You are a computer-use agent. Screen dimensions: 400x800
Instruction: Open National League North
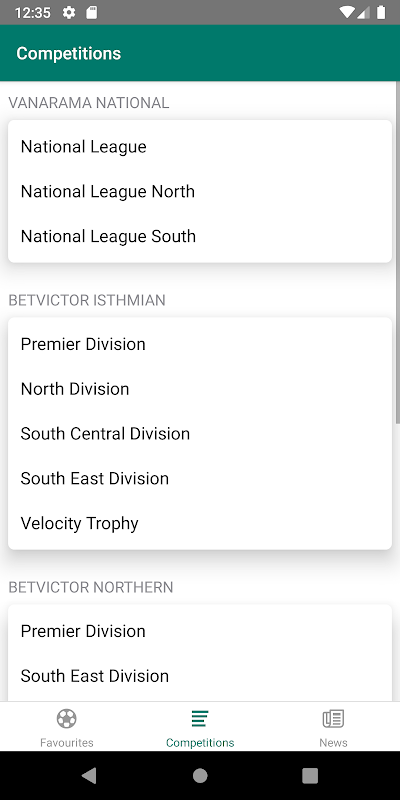point(200,192)
